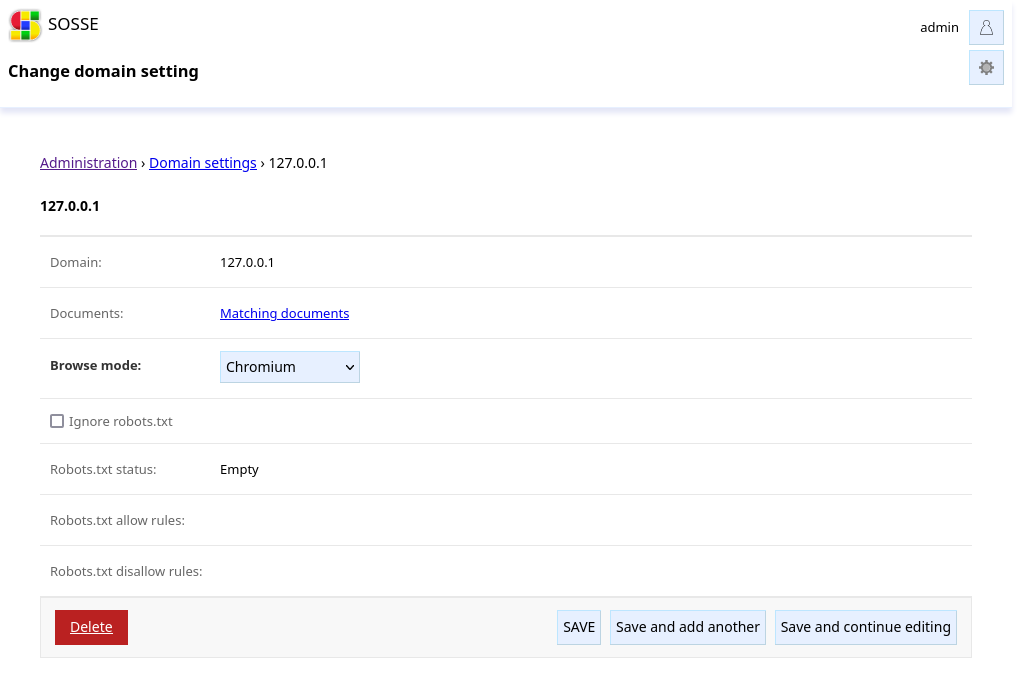Enable the Ignore robots.txt checkbox
1024x683 pixels.
pyautogui.click(x=57, y=421)
